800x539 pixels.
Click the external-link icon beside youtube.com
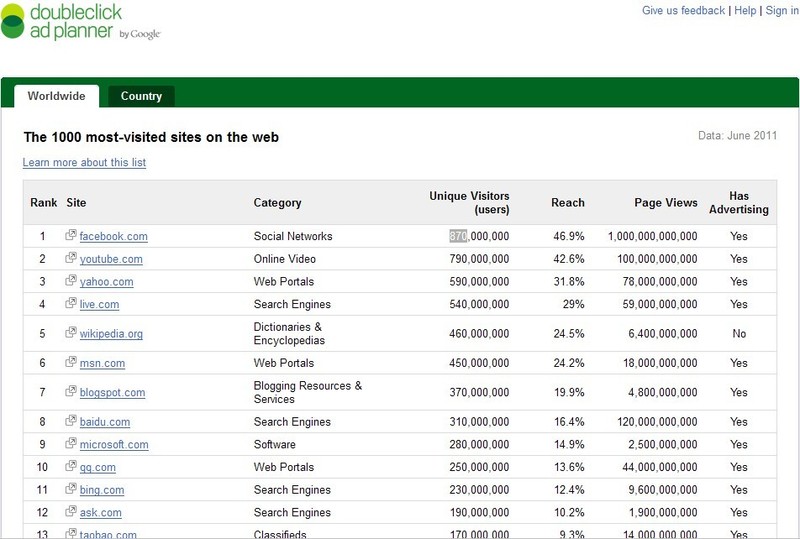[71, 259]
